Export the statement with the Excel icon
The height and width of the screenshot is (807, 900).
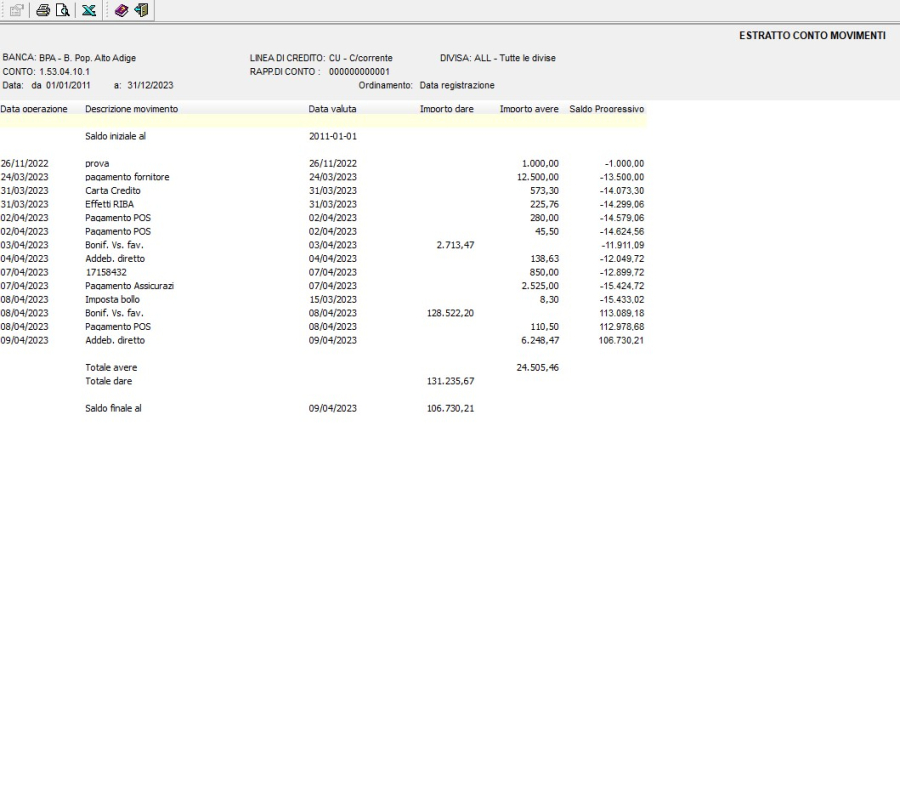point(89,10)
